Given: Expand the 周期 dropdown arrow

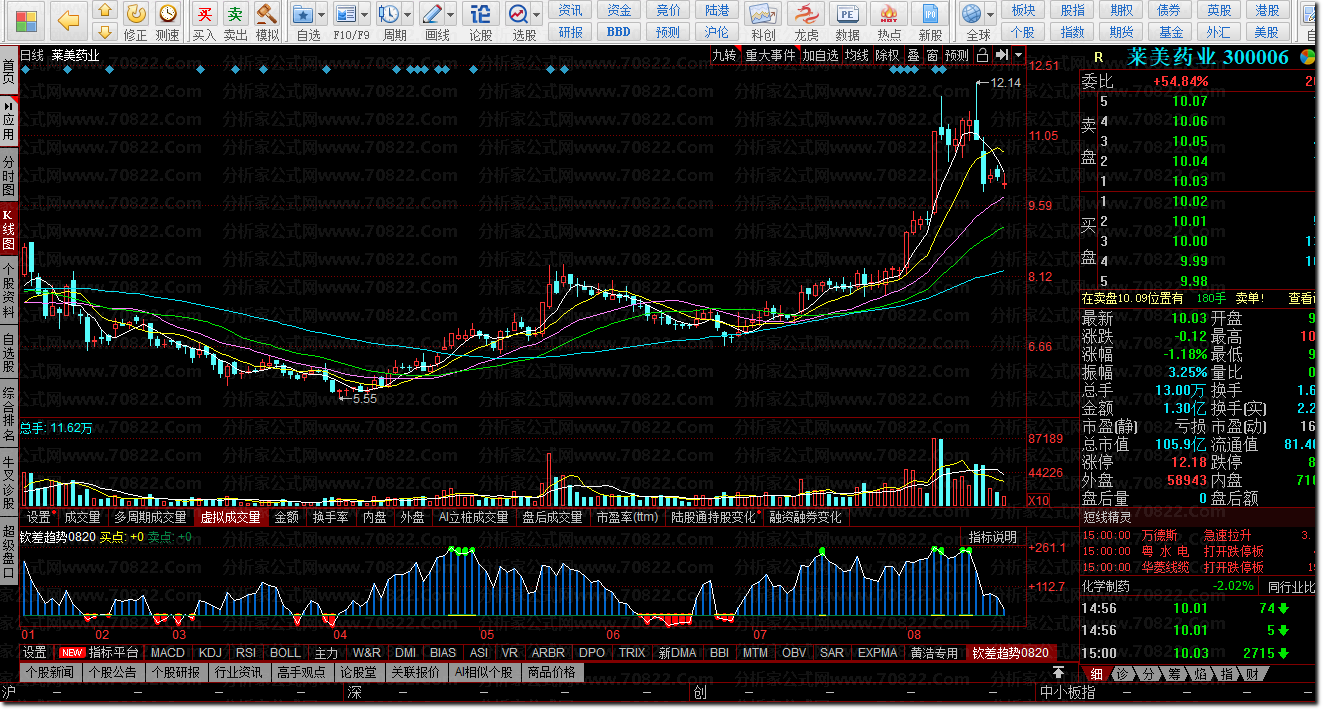Looking at the screenshot, I should 407,15.
